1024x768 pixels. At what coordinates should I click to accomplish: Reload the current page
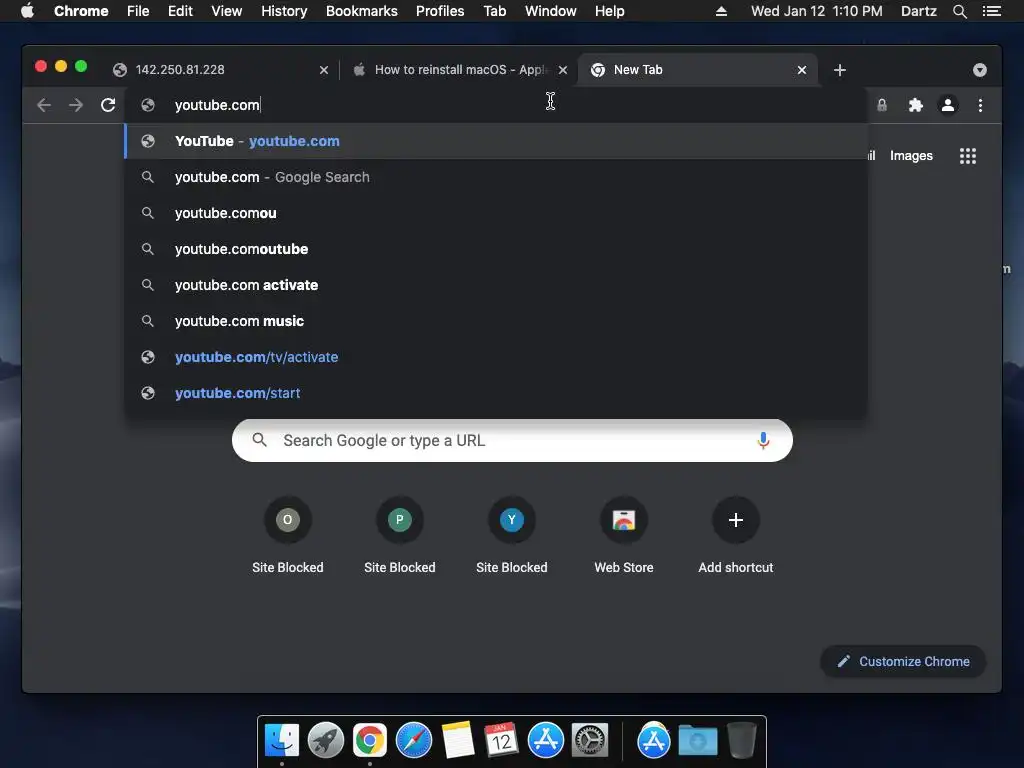pos(108,105)
